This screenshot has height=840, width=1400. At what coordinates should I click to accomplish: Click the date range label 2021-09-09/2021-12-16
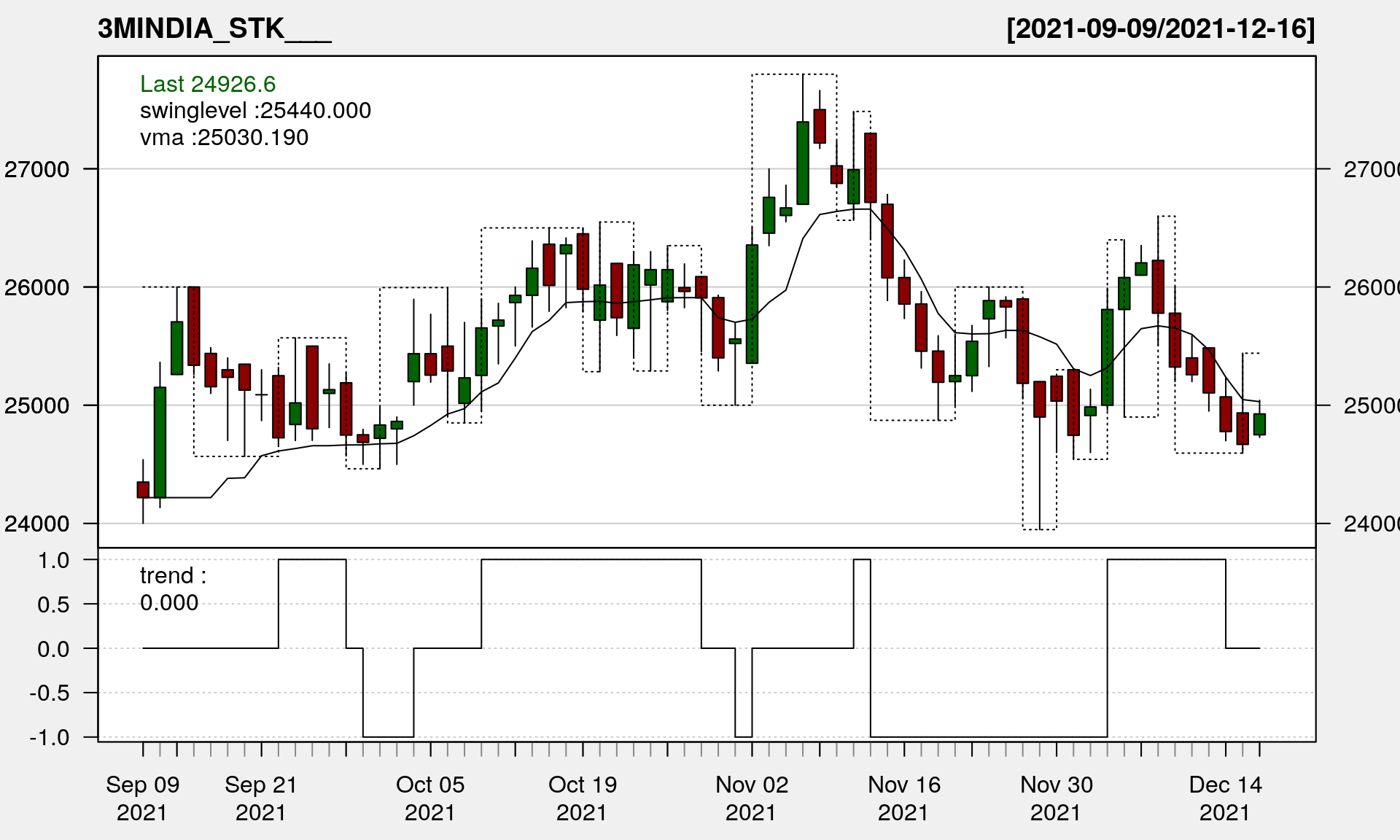click(1160, 29)
